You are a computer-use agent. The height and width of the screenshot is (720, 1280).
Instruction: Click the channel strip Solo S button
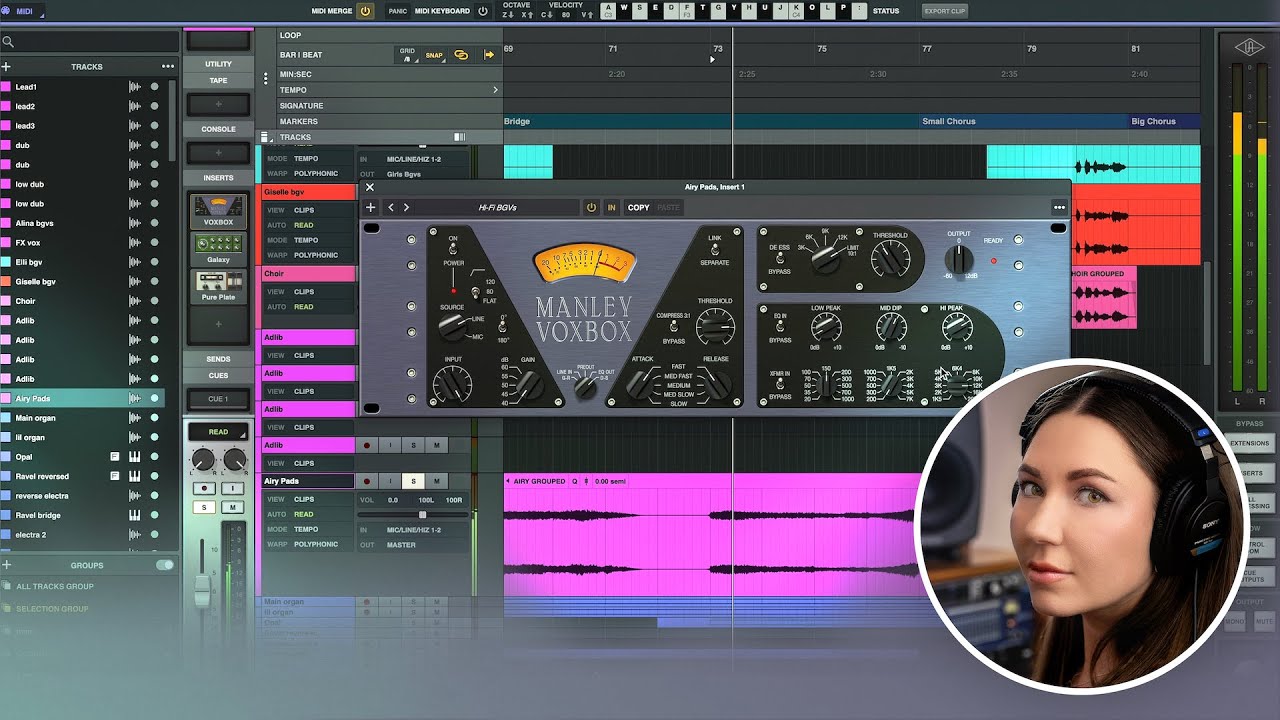click(204, 507)
